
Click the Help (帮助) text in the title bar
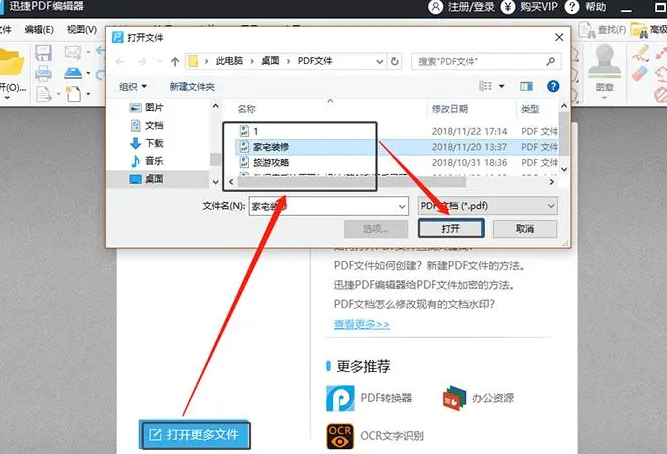point(596,7)
